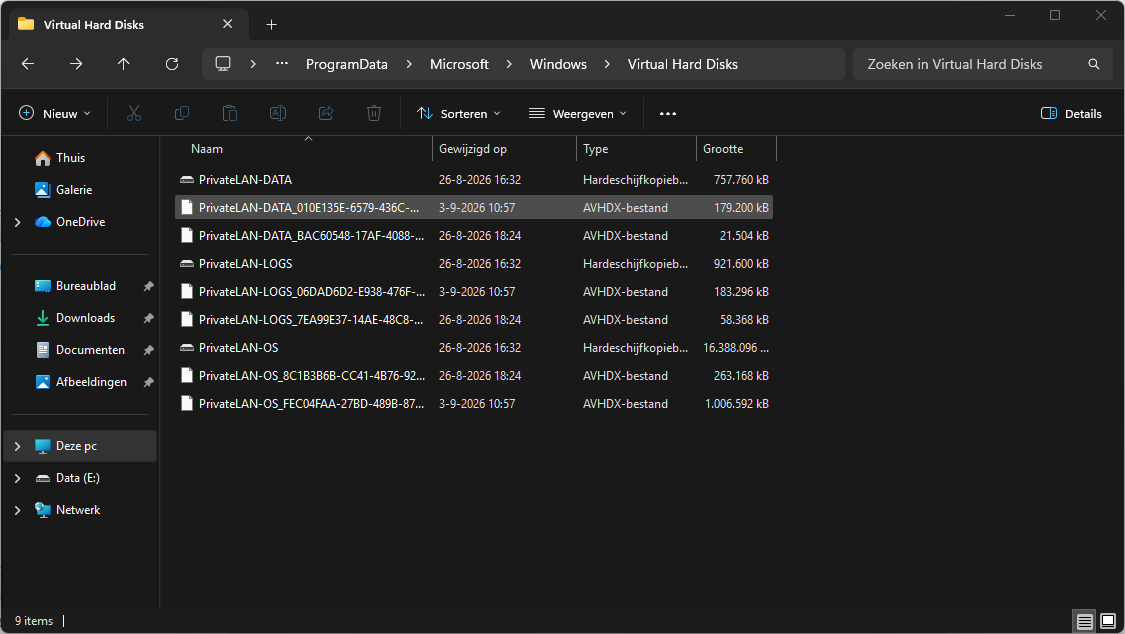Open a new tab with plus button

(x=271, y=24)
